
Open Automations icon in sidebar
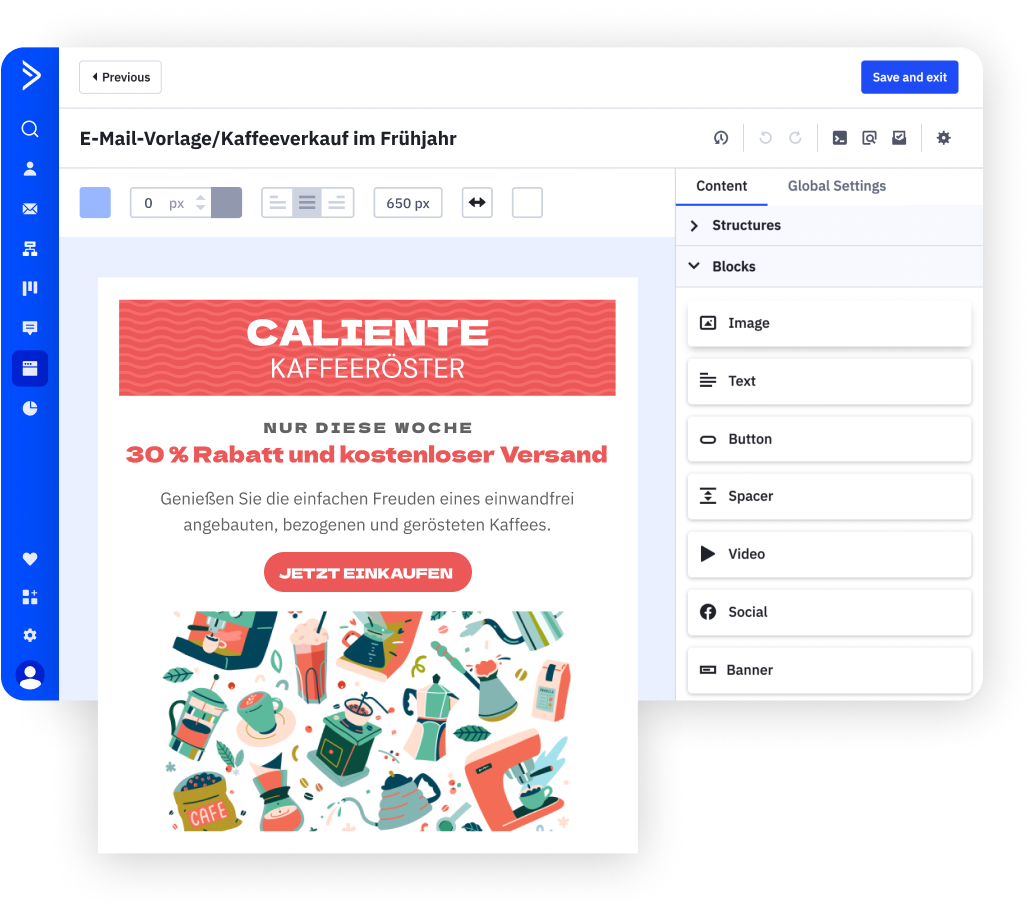pyautogui.click(x=30, y=249)
